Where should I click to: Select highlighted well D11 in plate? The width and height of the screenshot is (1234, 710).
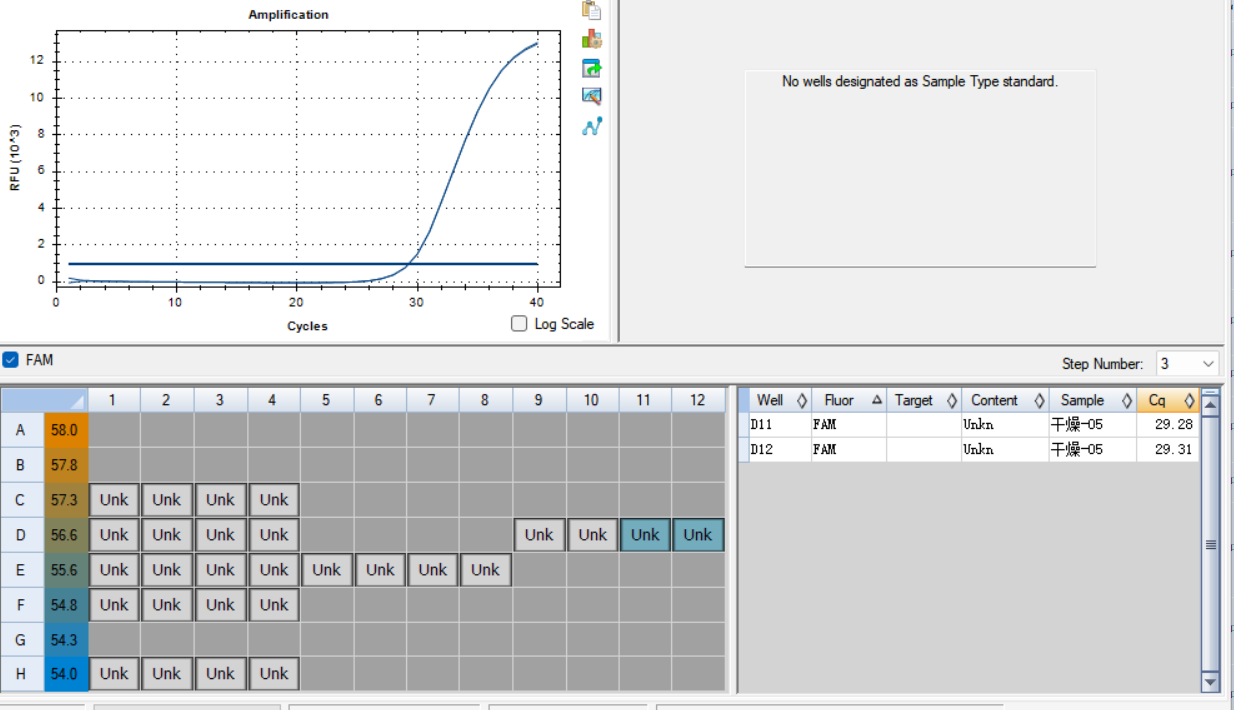pos(645,535)
